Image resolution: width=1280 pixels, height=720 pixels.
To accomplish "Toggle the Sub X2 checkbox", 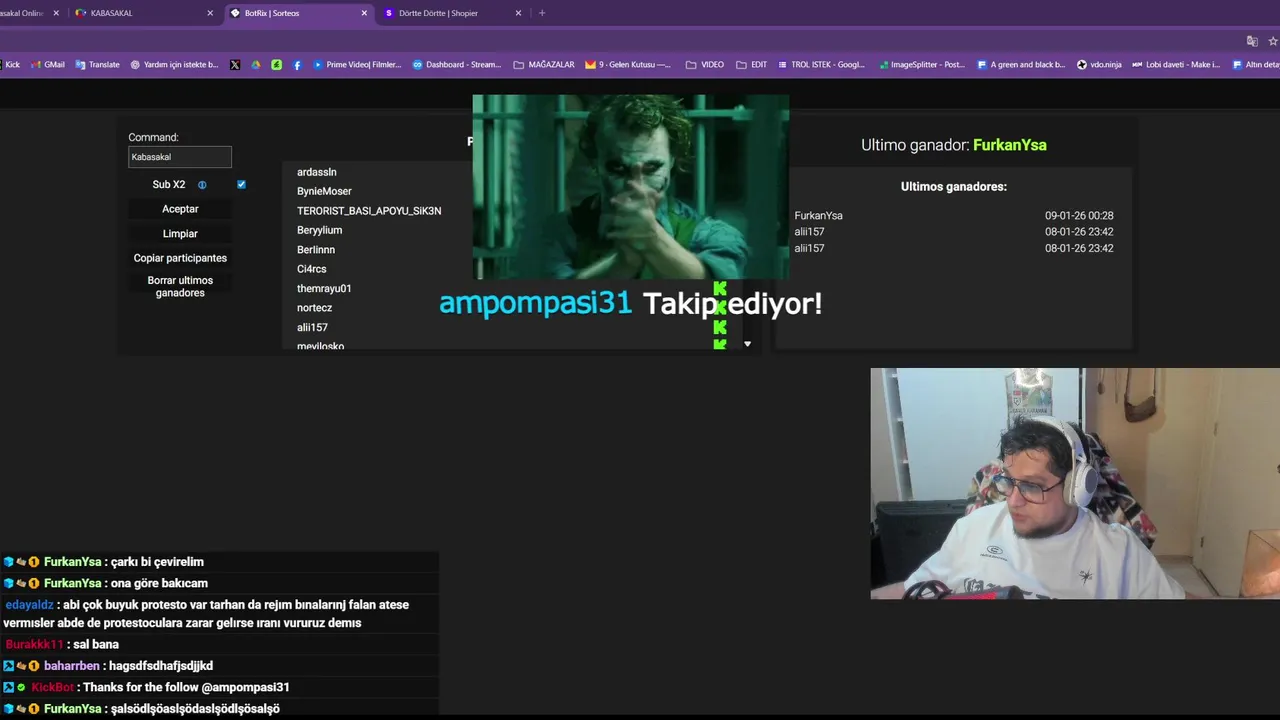I will pyautogui.click(x=241, y=185).
